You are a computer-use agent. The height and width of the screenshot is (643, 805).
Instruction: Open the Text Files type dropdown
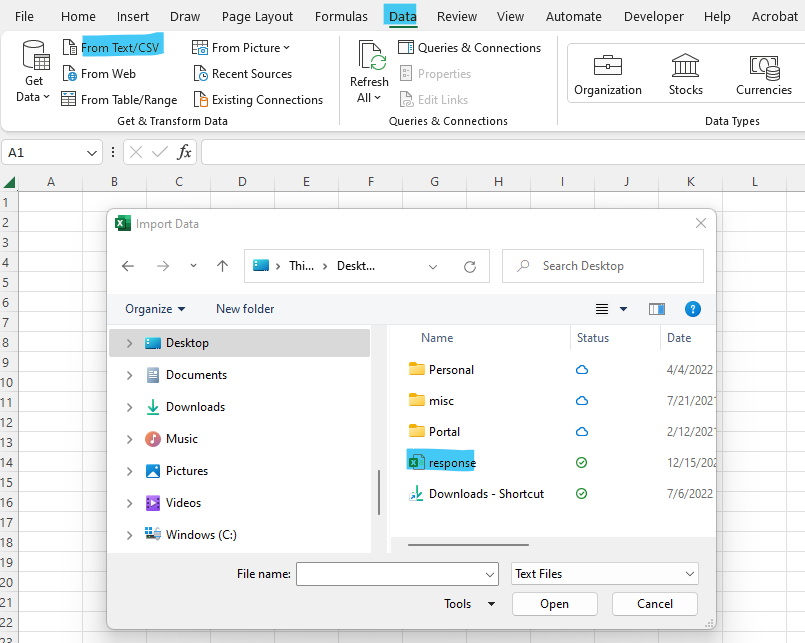[x=604, y=574]
